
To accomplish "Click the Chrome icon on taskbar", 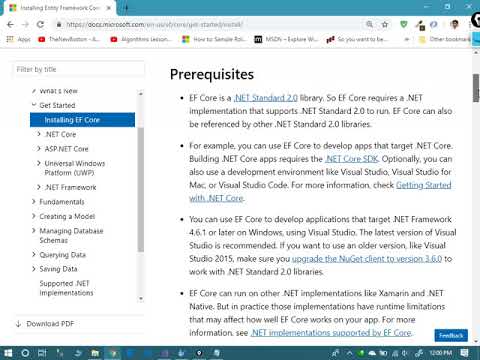I will (x=113, y=353).
